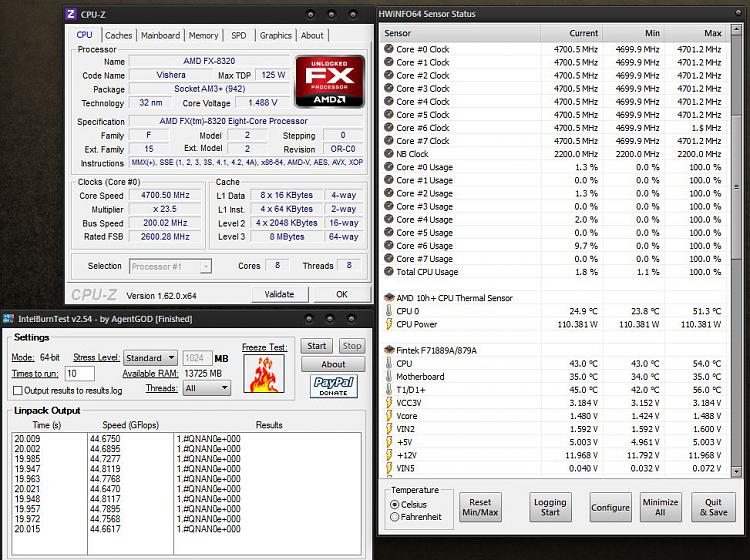Click the OK button in CPU-Z
This screenshot has height=560, width=750.
tap(342, 294)
